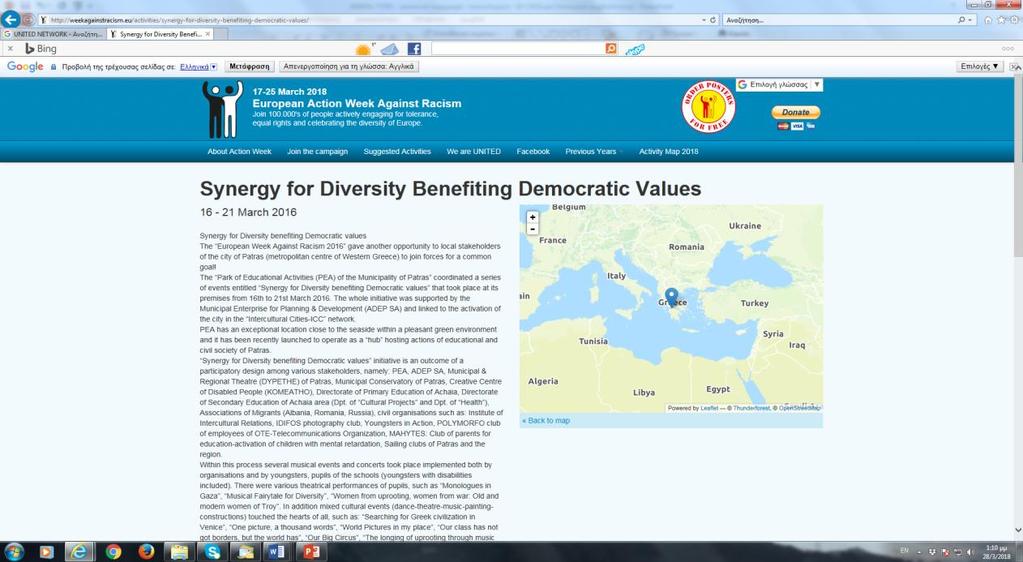
Task: Zoom in on the map with plus
Action: [532, 217]
